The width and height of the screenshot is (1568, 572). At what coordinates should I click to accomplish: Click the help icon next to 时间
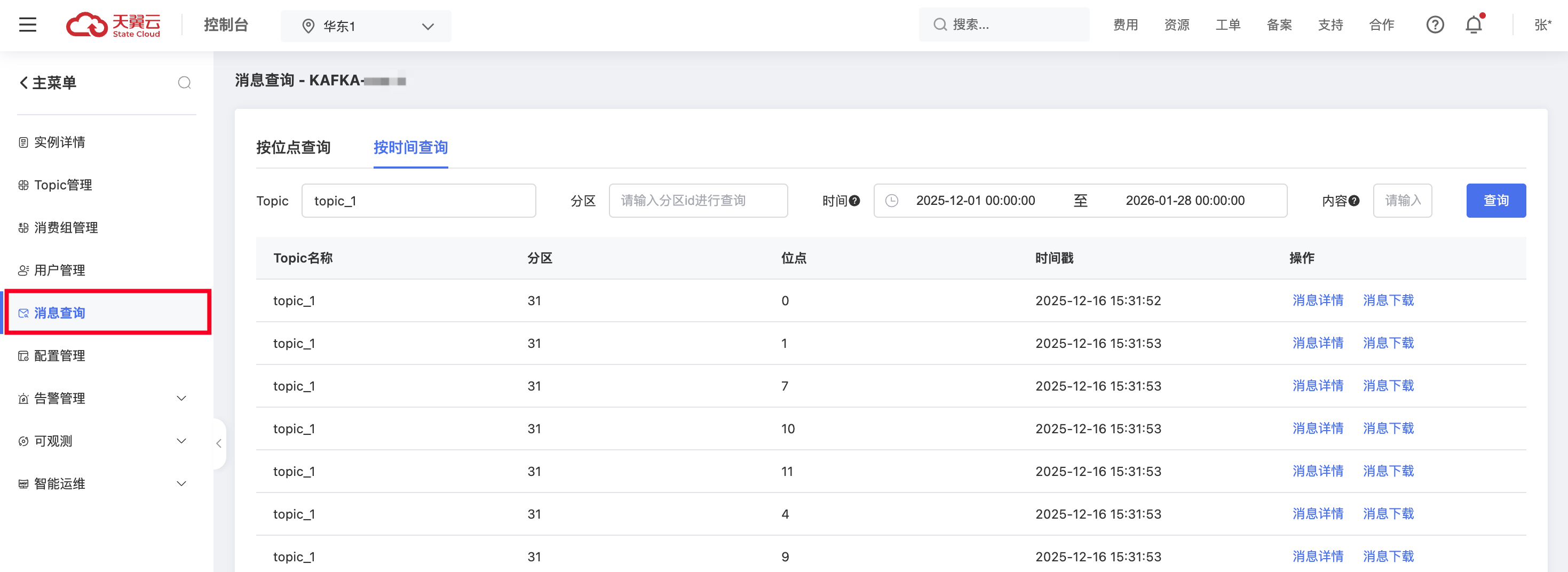pyautogui.click(x=854, y=201)
